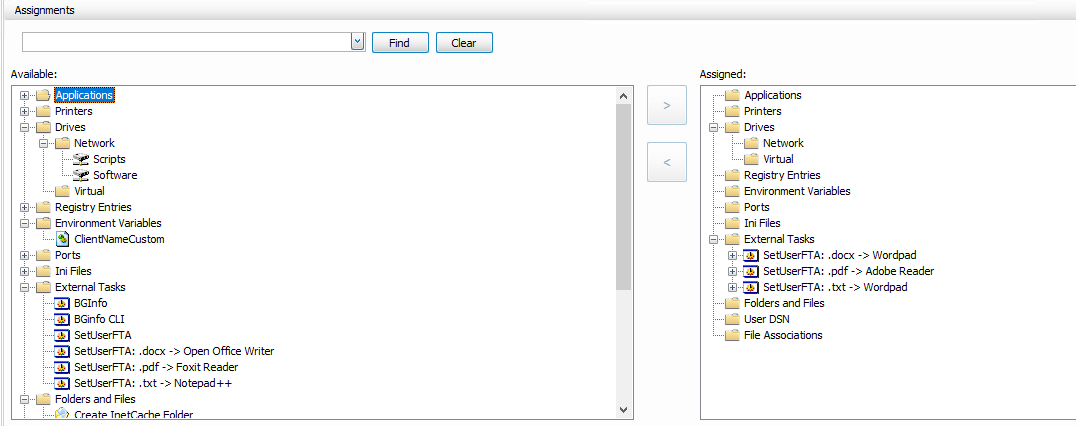This screenshot has height=426, width=1076.
Task: Collapse the Drives node in Assigned
Action: 714,128
